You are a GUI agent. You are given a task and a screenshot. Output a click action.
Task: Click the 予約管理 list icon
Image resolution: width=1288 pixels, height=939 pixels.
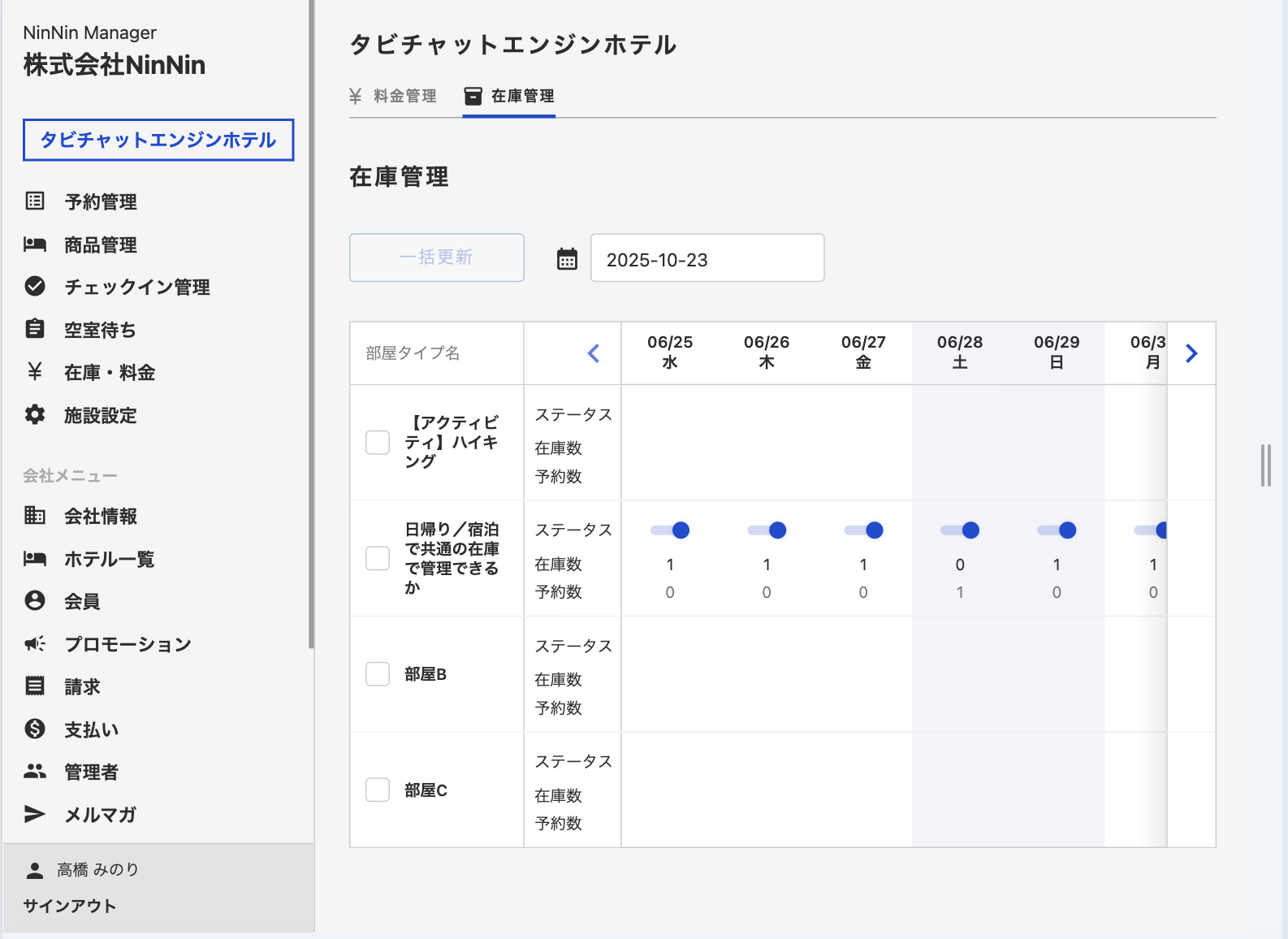pyautogui.click(x=35, y=201)
